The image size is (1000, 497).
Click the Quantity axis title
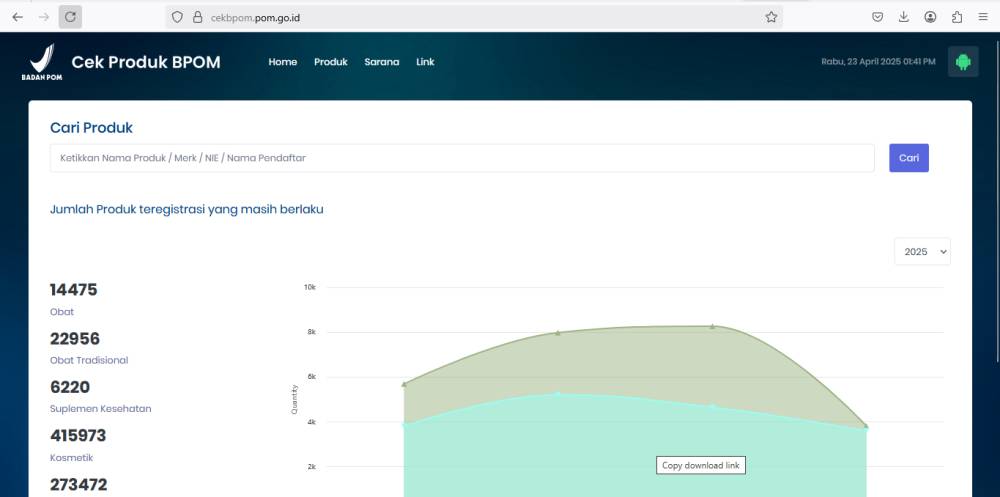pos(295,399)
